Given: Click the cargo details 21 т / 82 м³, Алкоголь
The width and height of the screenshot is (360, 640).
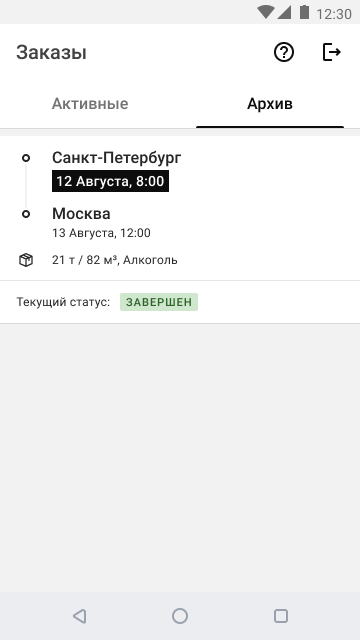Looking at the screenshot, I should click(x=115, y=260).
